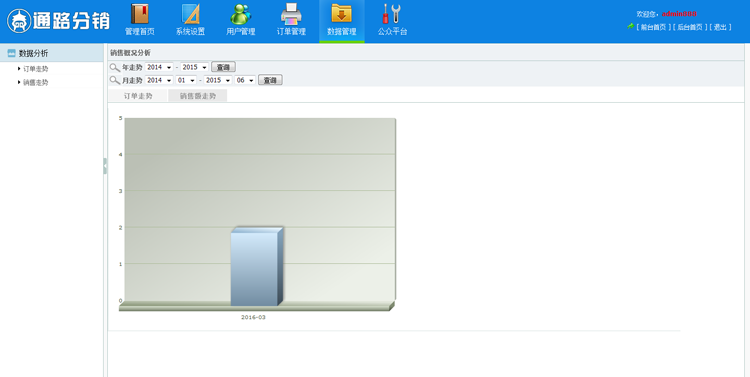The height and width of the screenshot is (377, 750).
Task: Click 查询 button for 月走势
Action: (x=270, y=80)
